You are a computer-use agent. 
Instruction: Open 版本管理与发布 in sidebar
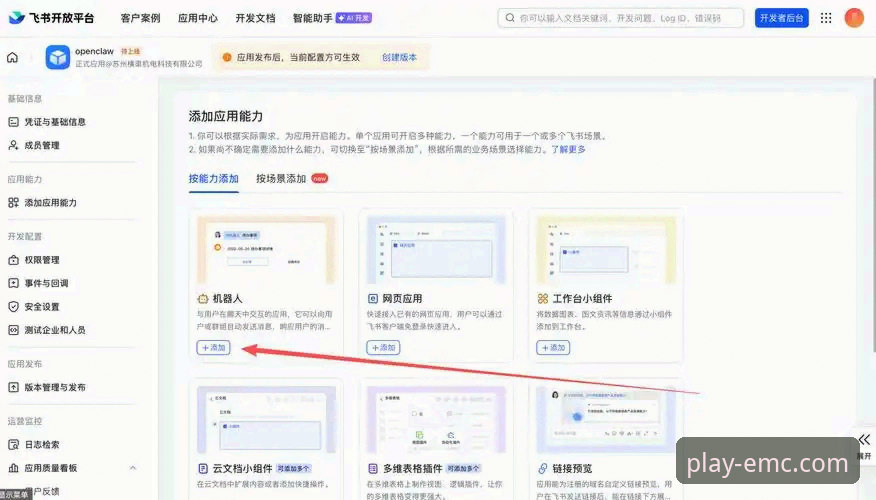click(x=55, y=387)
